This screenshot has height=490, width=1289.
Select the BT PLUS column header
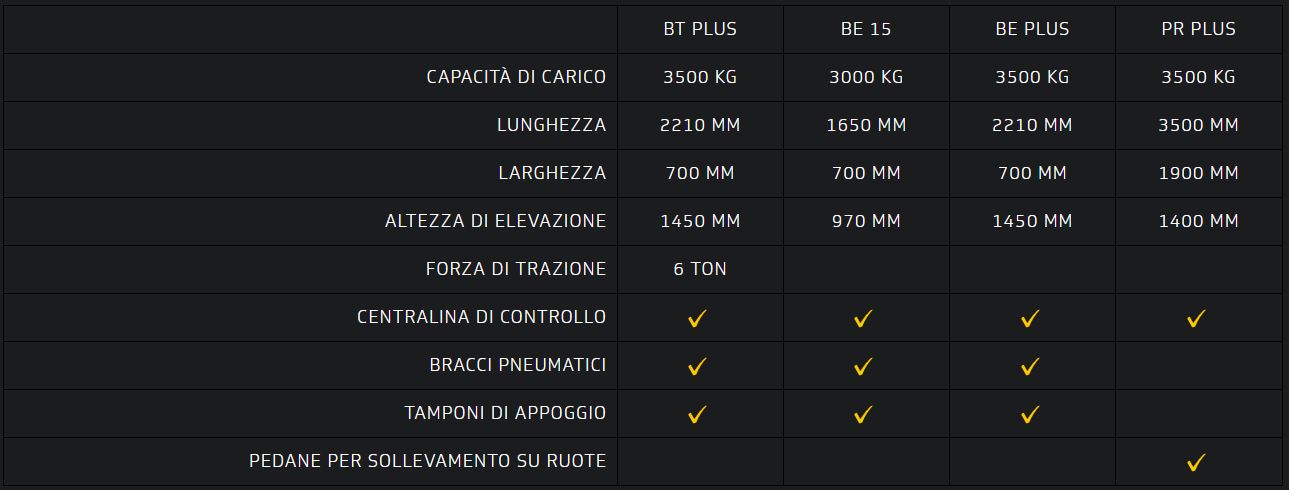[700, 29]
